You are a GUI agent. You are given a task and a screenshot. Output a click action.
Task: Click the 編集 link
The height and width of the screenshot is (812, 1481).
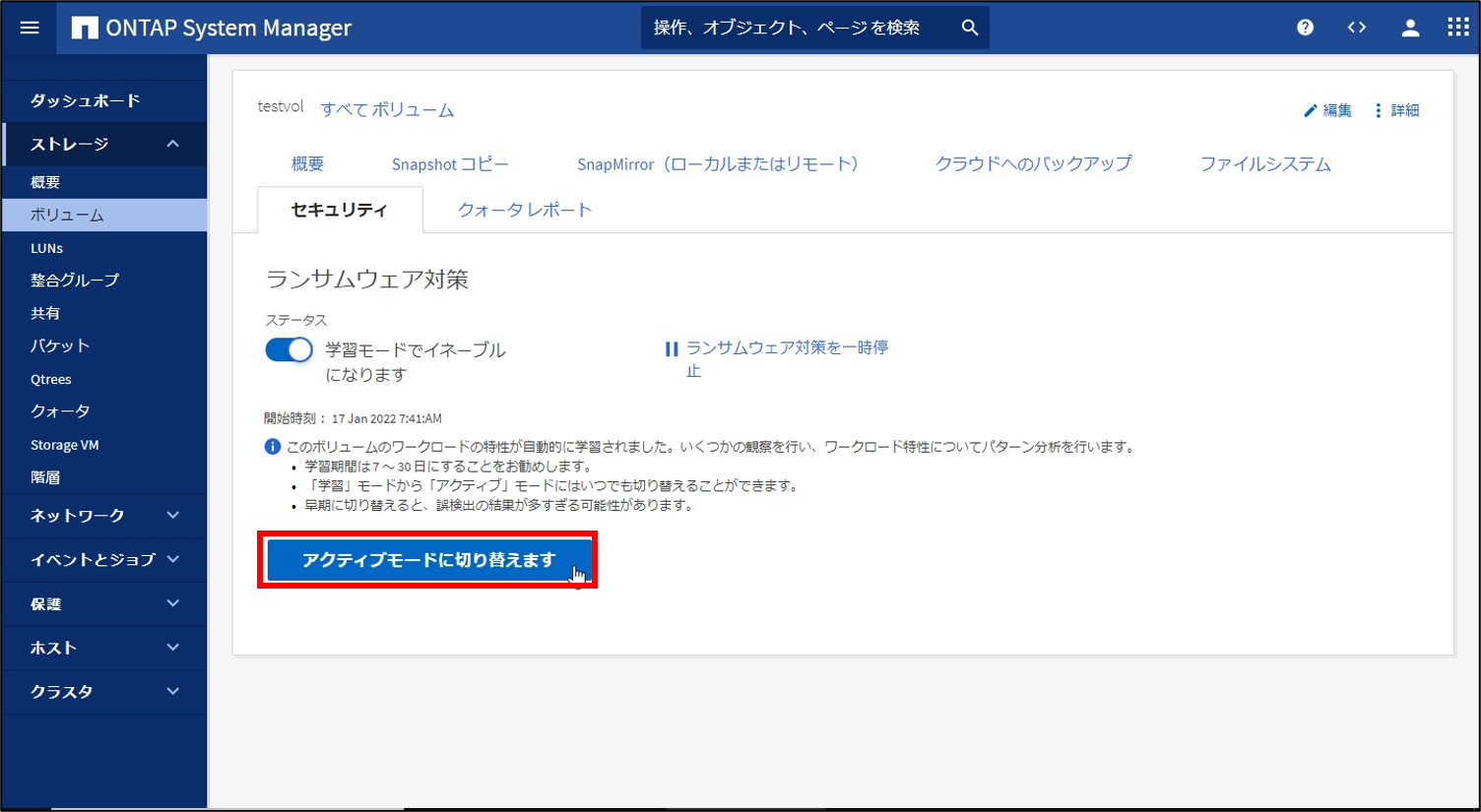tap(1337, 110)
